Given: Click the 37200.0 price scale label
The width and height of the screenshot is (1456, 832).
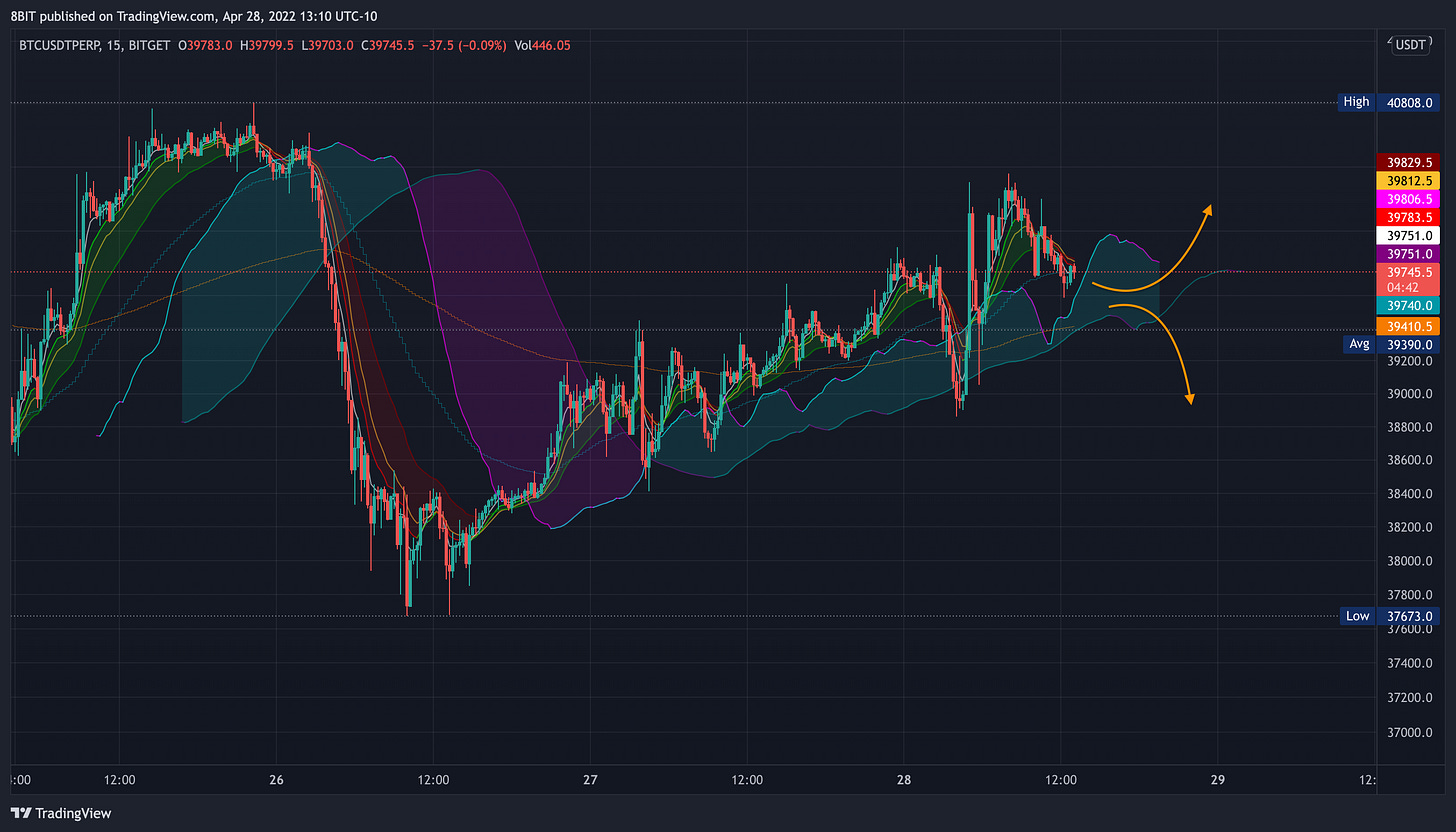Looking at the screenshot, I should point(1409,696).
